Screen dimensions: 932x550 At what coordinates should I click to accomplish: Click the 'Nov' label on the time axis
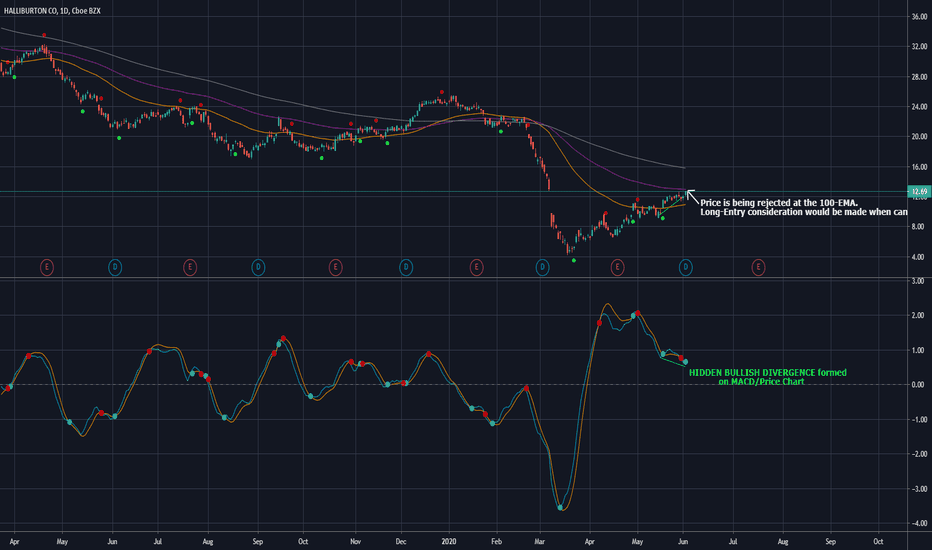[355, 542]
